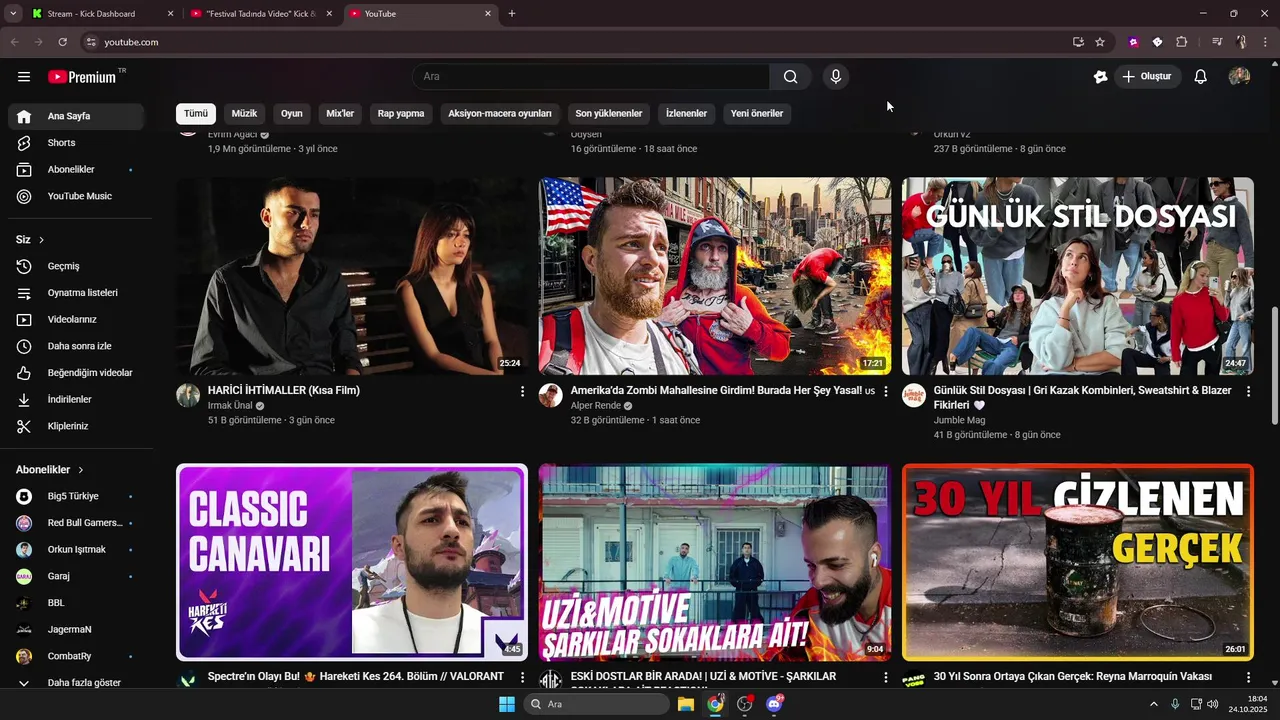Click the taskbar volume icon
Viewport: 1280px width, 720px height.
tap(1213, 704)
